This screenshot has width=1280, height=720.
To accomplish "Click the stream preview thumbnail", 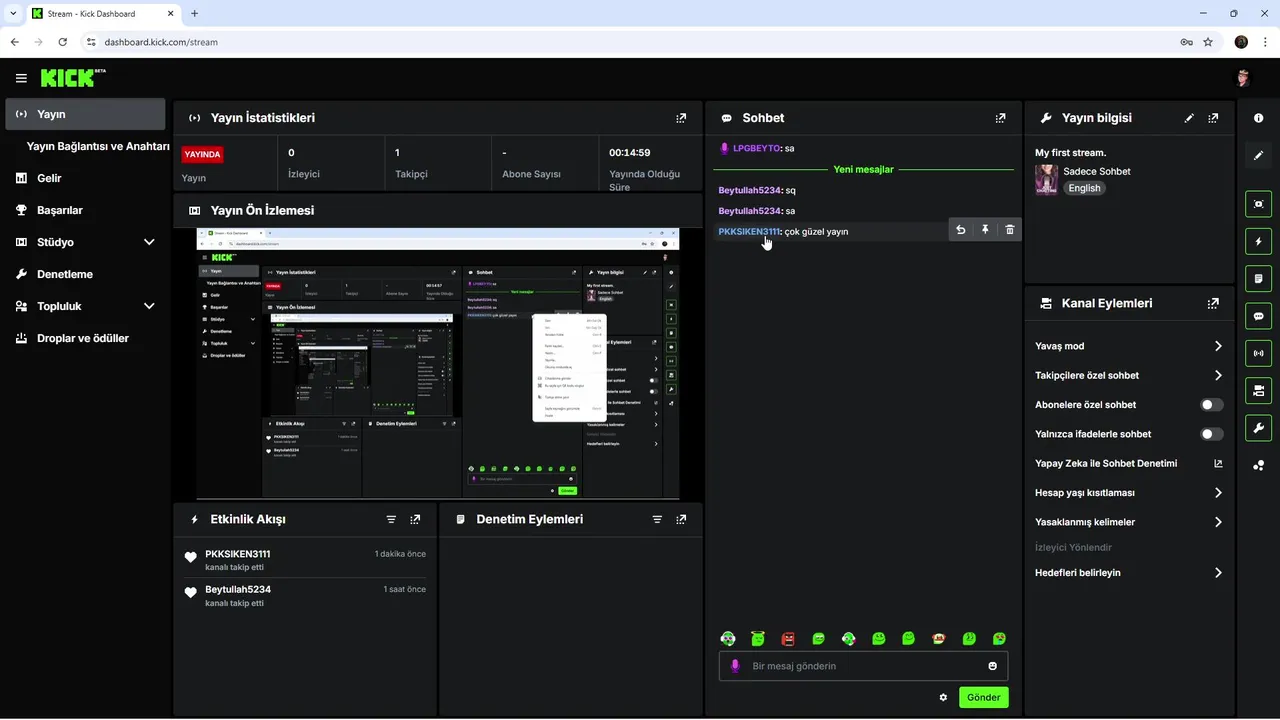I will (x=438, y=364).
